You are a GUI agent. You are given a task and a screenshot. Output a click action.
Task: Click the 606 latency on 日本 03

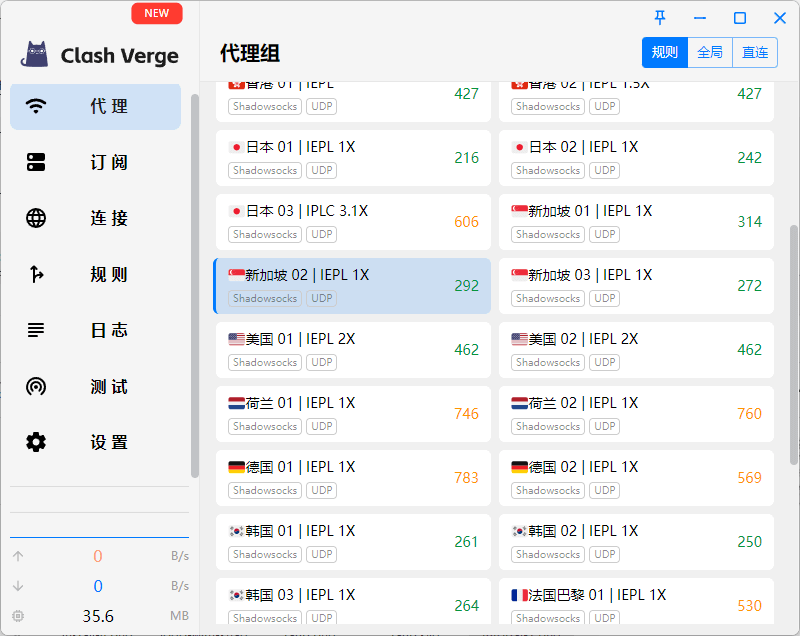pos(466,222)
